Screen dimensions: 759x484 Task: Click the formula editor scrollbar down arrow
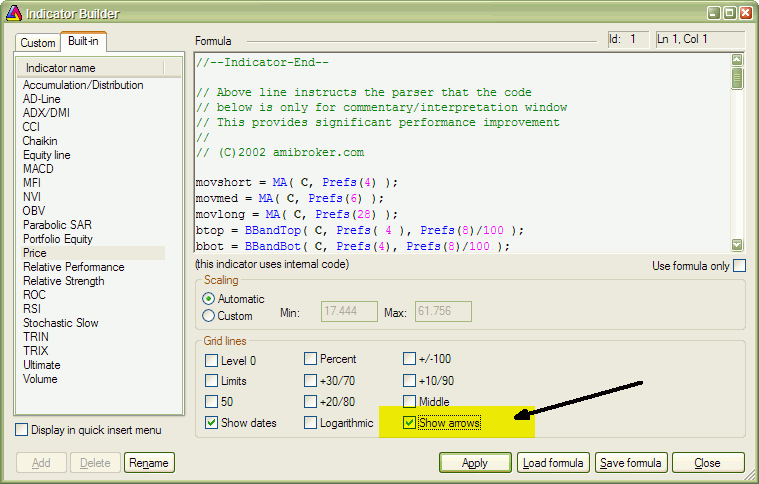pos(737,244)
